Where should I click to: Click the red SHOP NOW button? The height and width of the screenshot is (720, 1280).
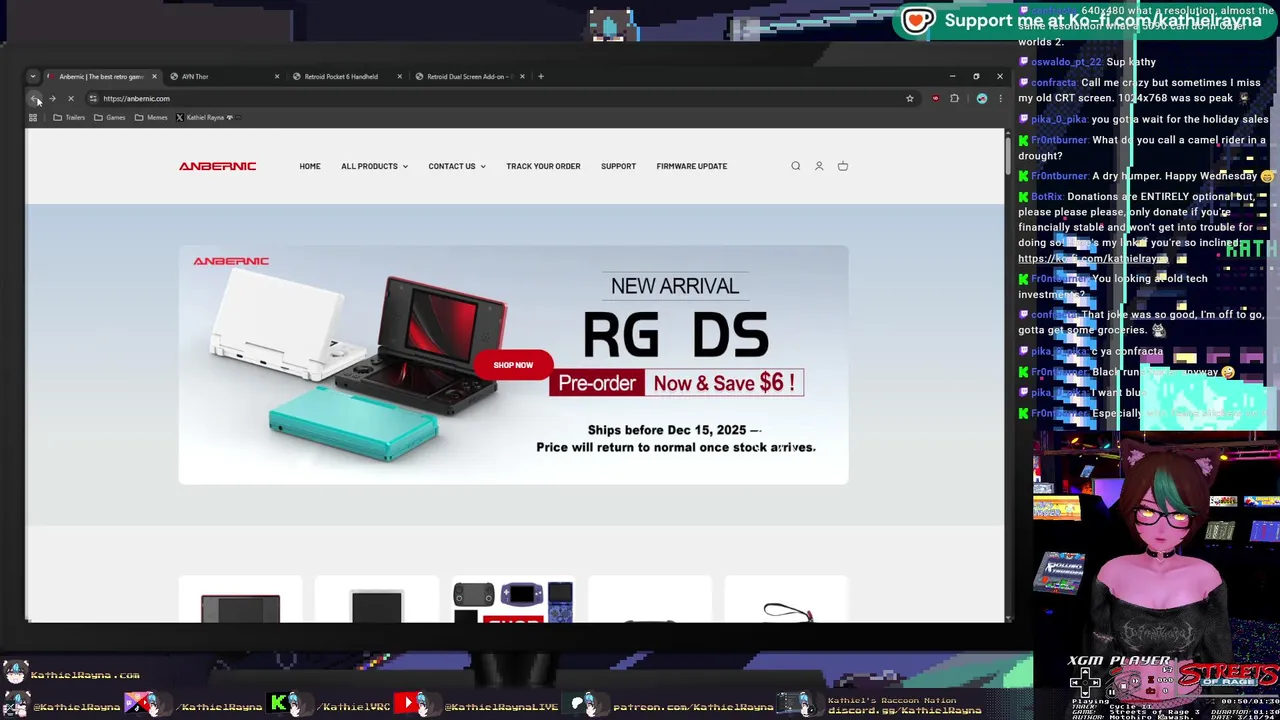513,365
